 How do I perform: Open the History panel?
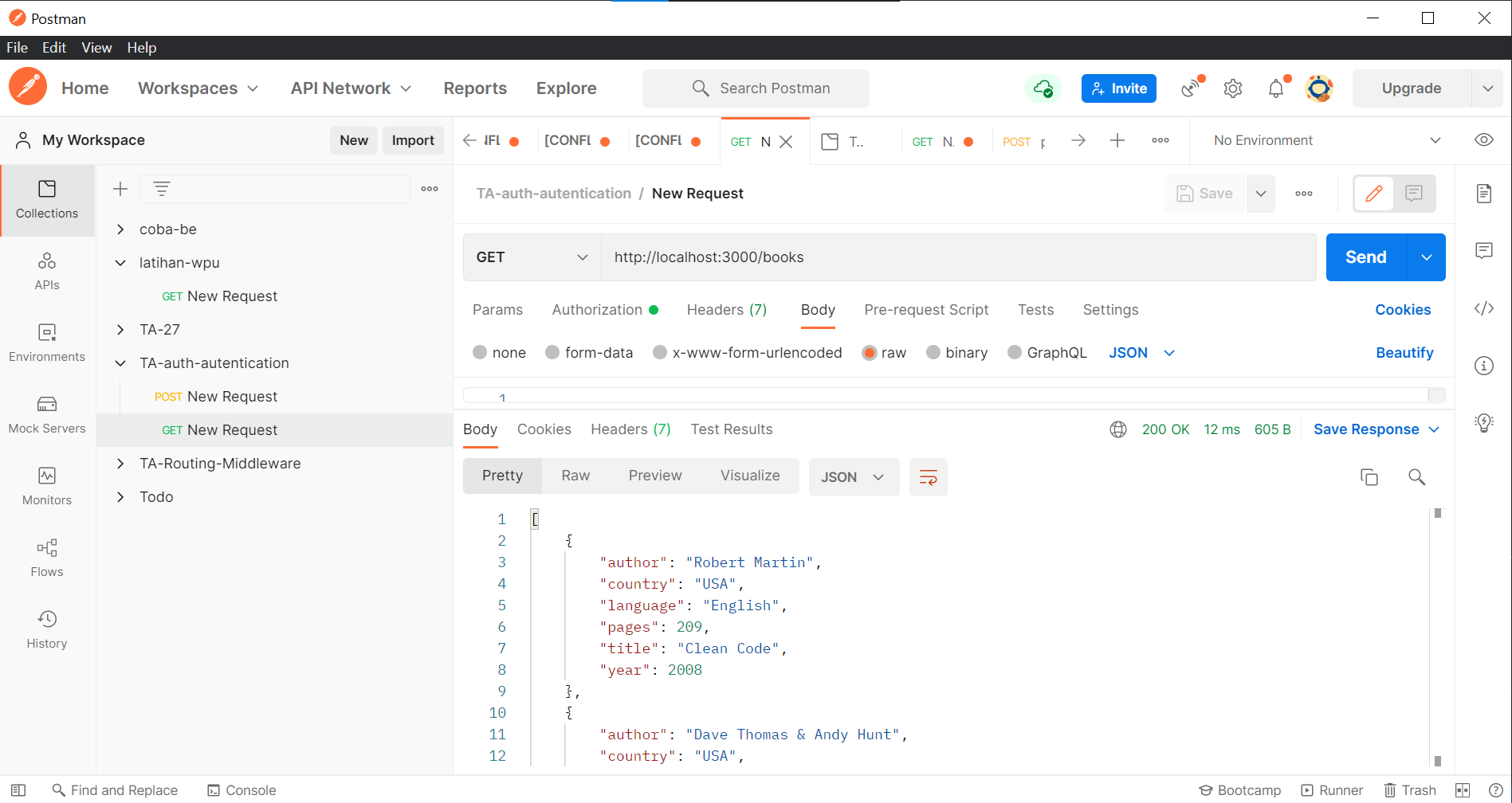[47, 628]
